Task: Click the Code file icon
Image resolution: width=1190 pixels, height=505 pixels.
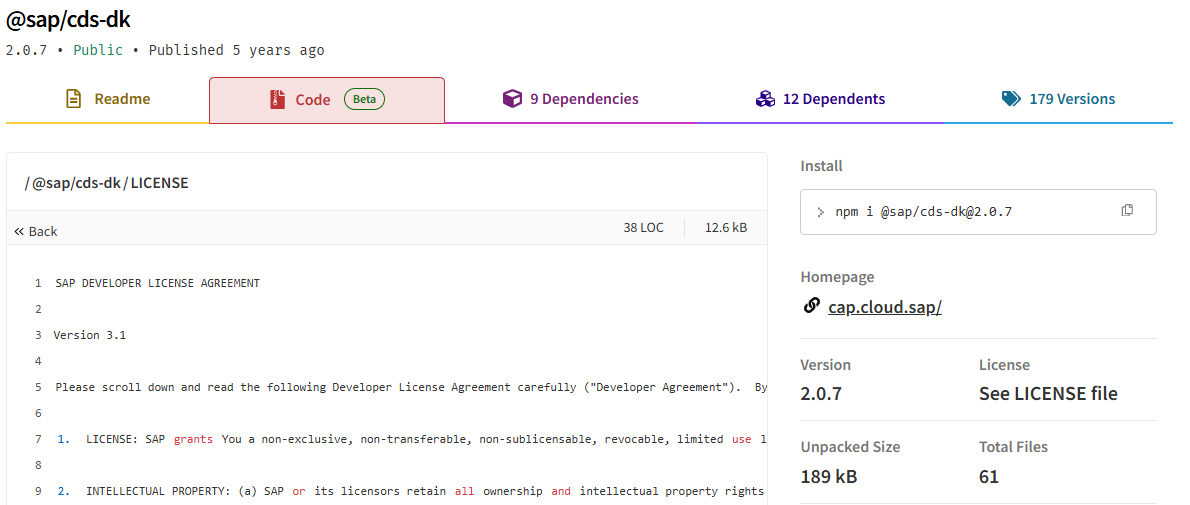Action: [277, 99]
